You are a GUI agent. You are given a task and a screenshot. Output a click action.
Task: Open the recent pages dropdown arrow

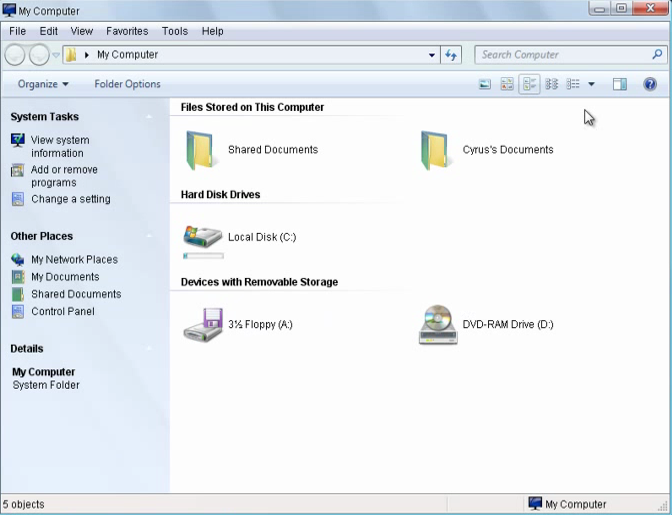[x=56, y=55]
